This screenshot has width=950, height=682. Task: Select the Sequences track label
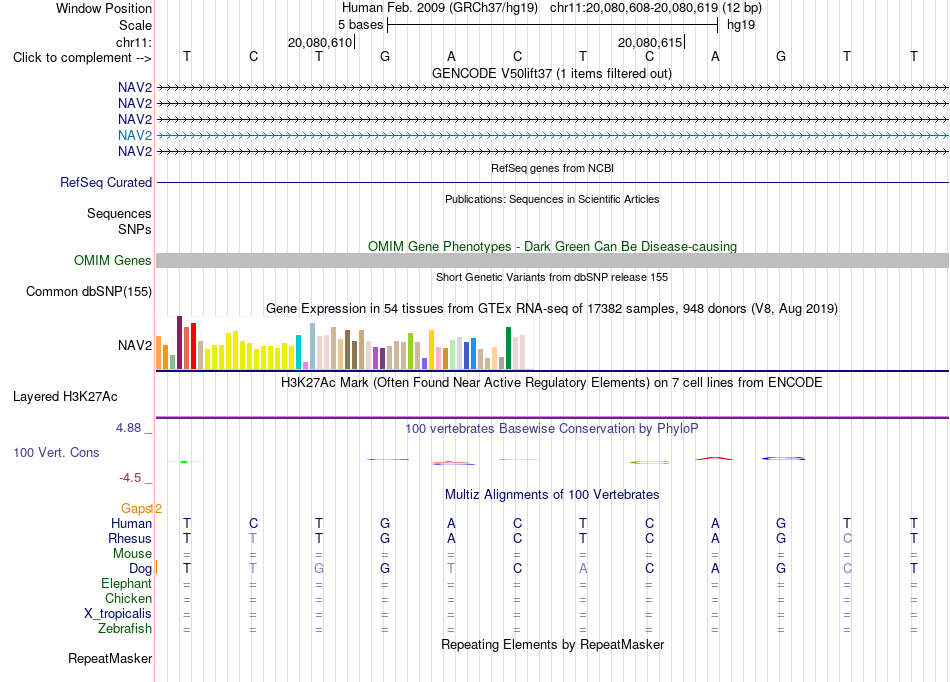point(119,213)
